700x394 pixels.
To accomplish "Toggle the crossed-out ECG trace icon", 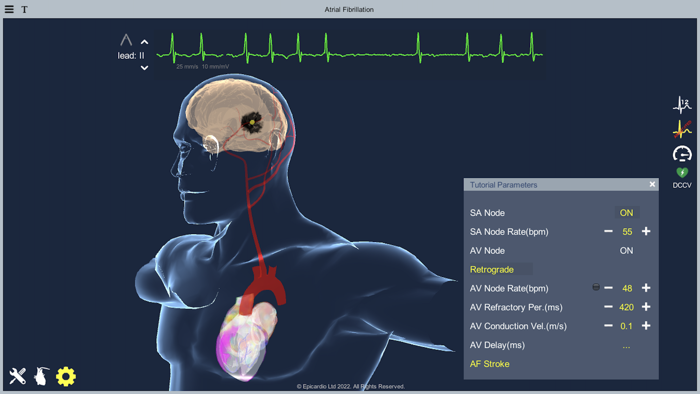I will [682, 129].
